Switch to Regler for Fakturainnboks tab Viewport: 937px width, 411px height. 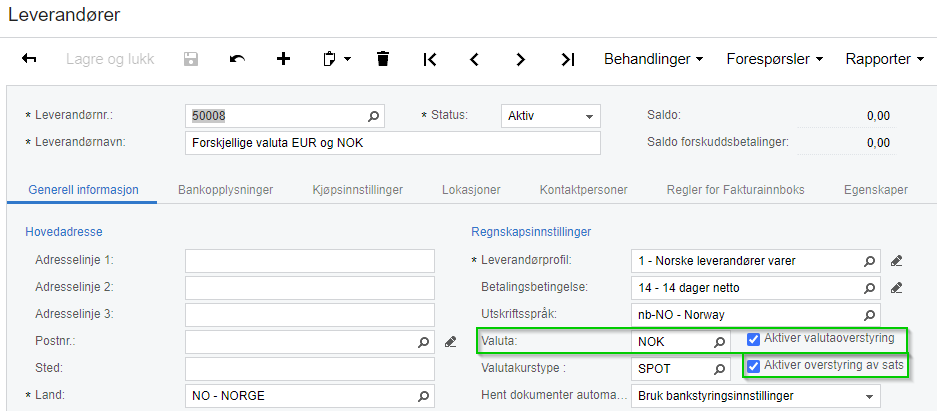pyautogui.click(x=736, y=190)
